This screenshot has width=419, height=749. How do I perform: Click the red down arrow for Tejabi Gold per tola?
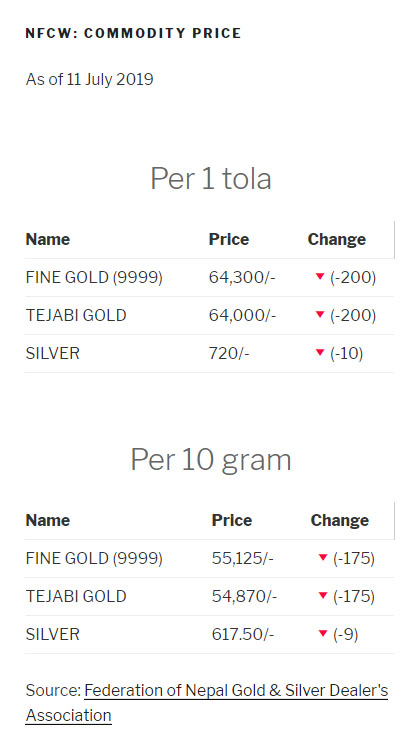coord(320,315)
